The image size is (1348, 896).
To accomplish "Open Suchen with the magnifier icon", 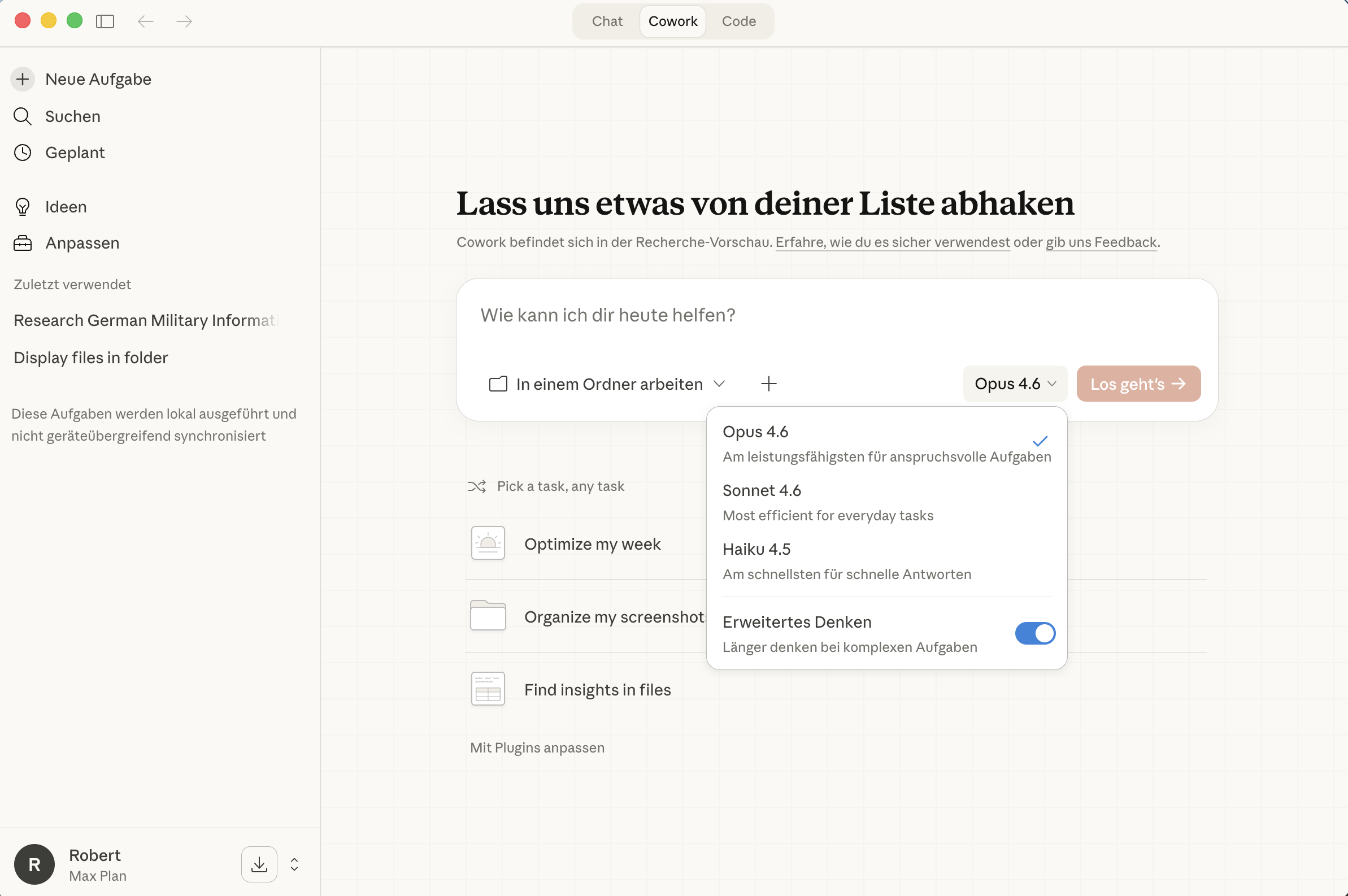I will pyautogui.click(x=23, y=116).
